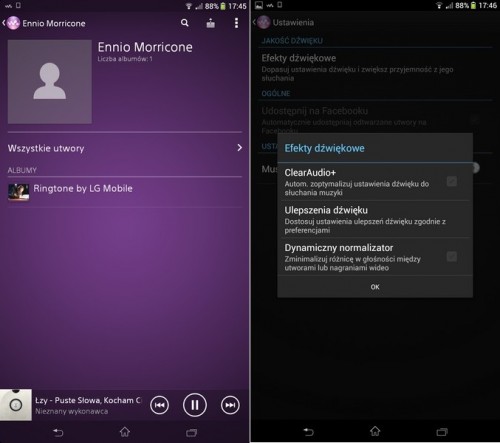Tap the now-playing album art thumbnail
Image resolution: width=500 pixels, height=443 pixels.
(x=16, y=405)
